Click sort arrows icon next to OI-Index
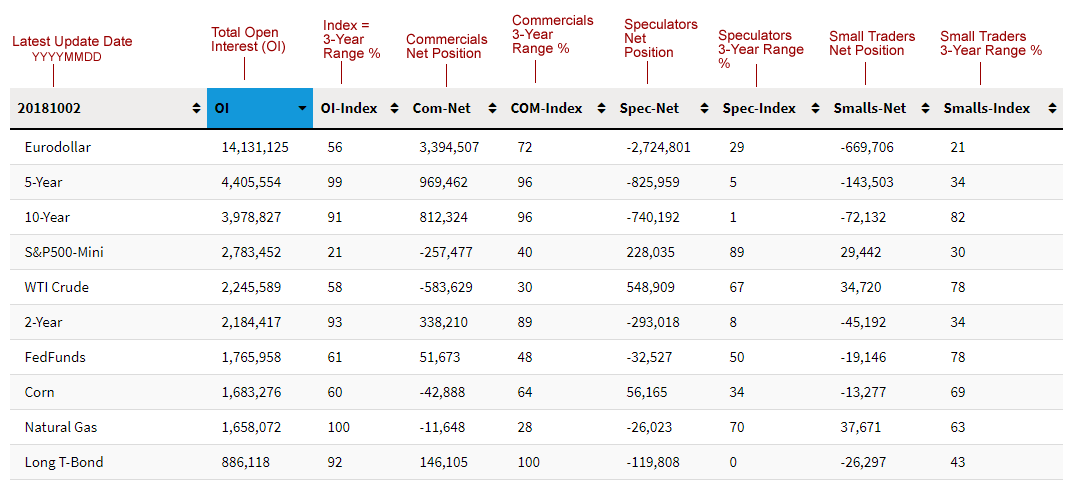Screen dimensions: 1075x500 tap(392, 108)
